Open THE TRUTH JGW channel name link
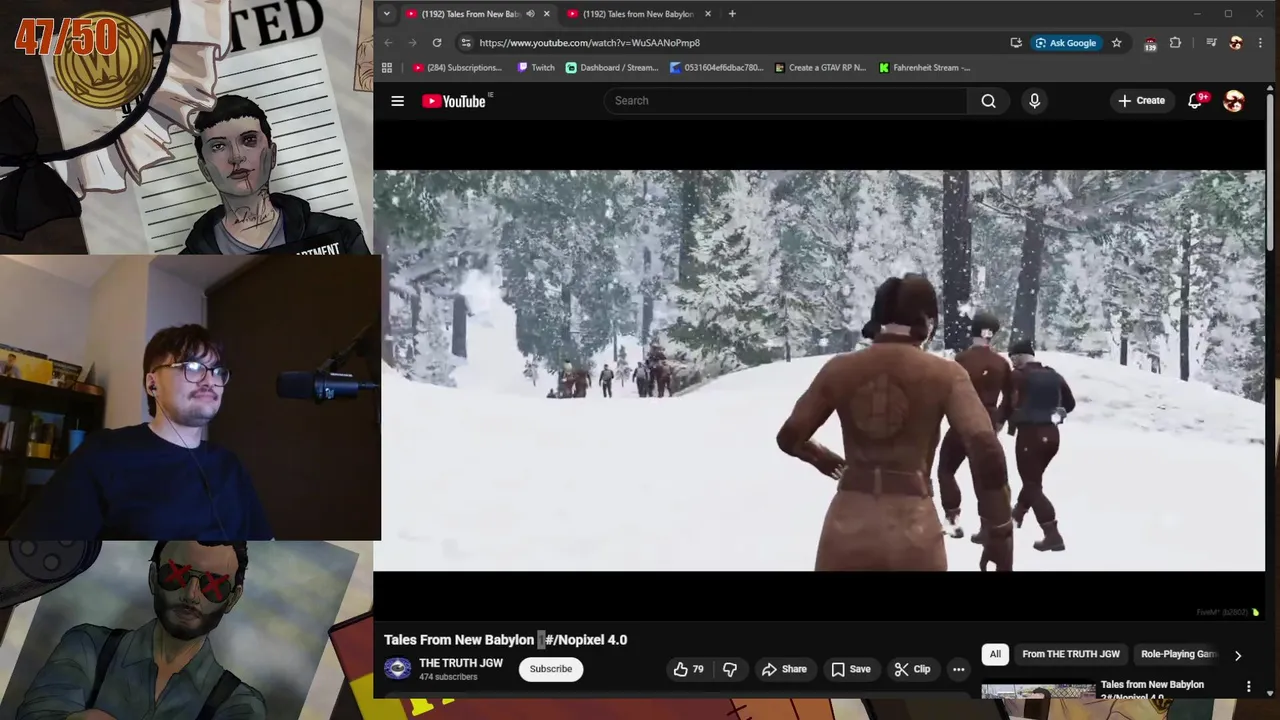This screenshot has width=1280, height=720. [x=461, y=663]
